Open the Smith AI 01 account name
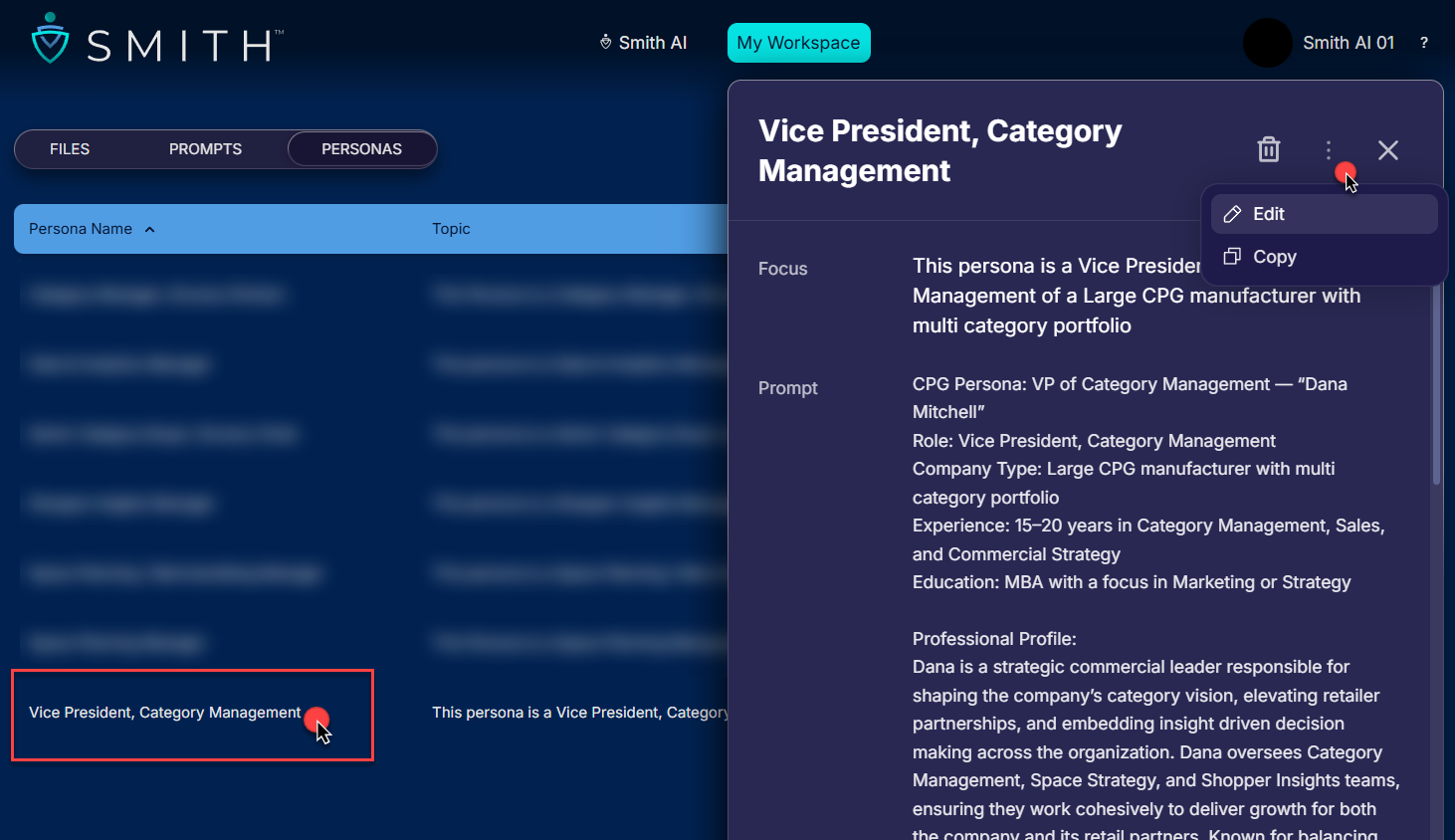Viewport: 1455px width, 840px height. [1348, 43]
